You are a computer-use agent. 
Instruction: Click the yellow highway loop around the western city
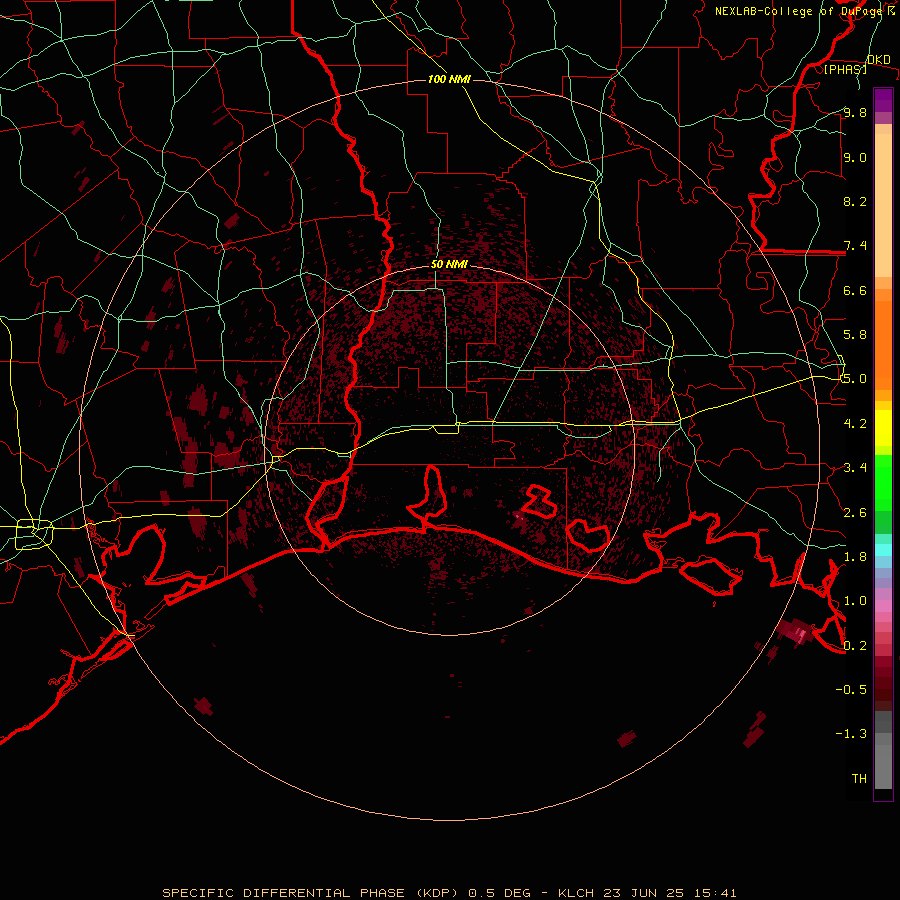click(34, 533)
